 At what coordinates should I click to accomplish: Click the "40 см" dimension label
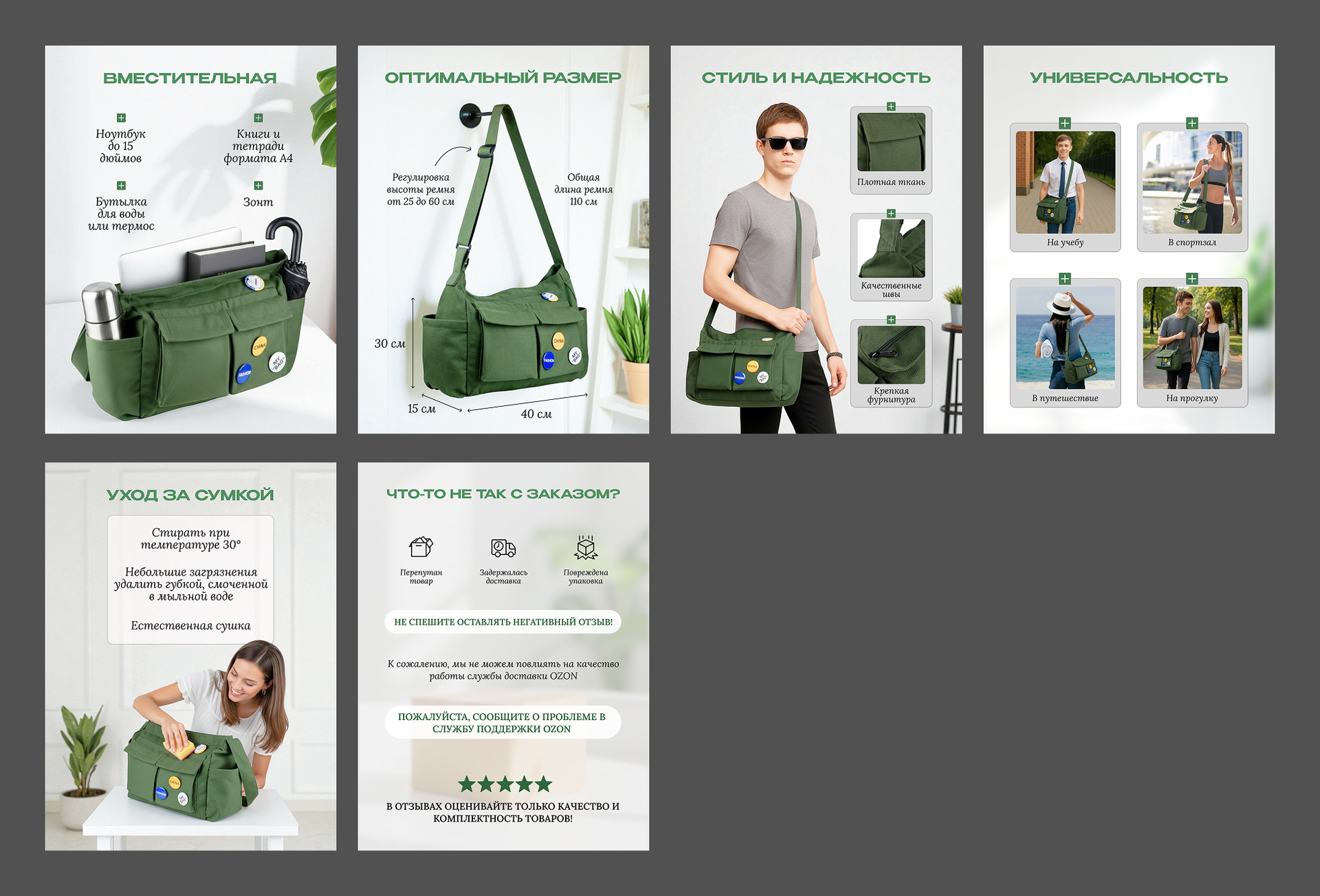coord(536,414)
